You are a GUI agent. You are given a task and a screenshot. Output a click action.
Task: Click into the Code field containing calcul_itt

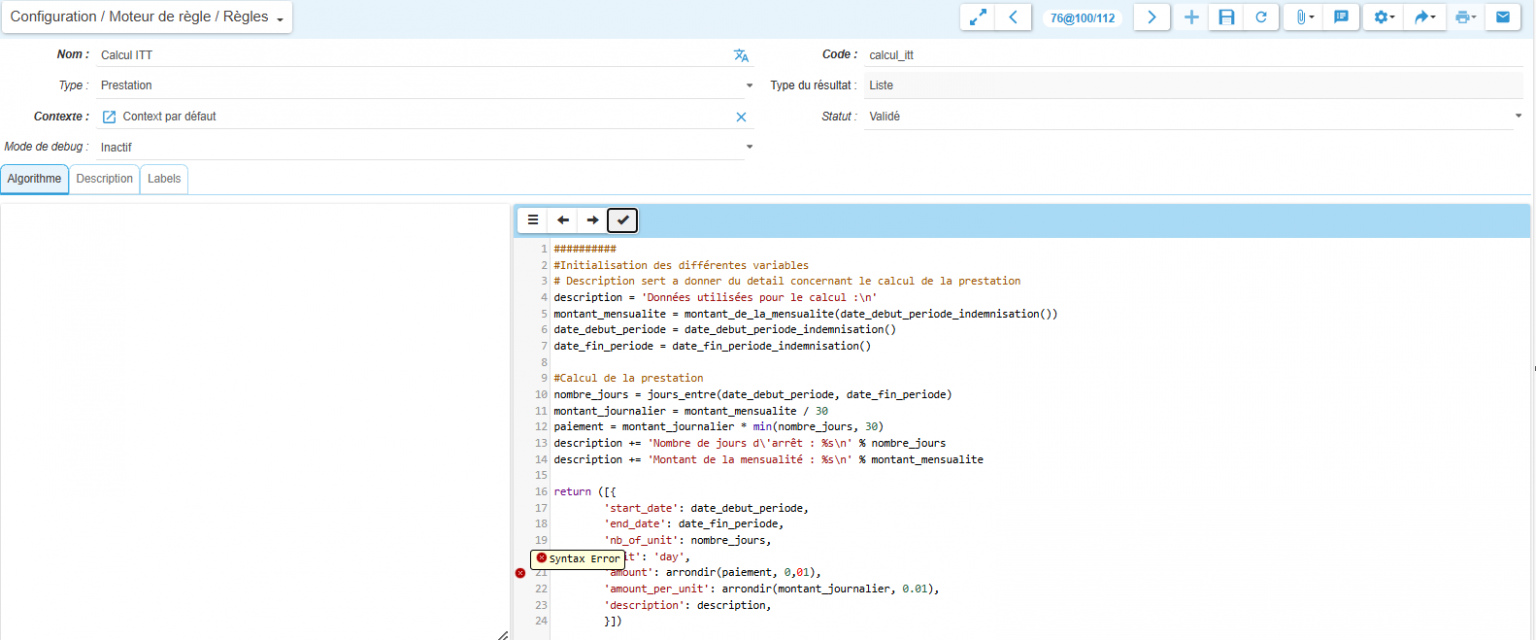1190,55
